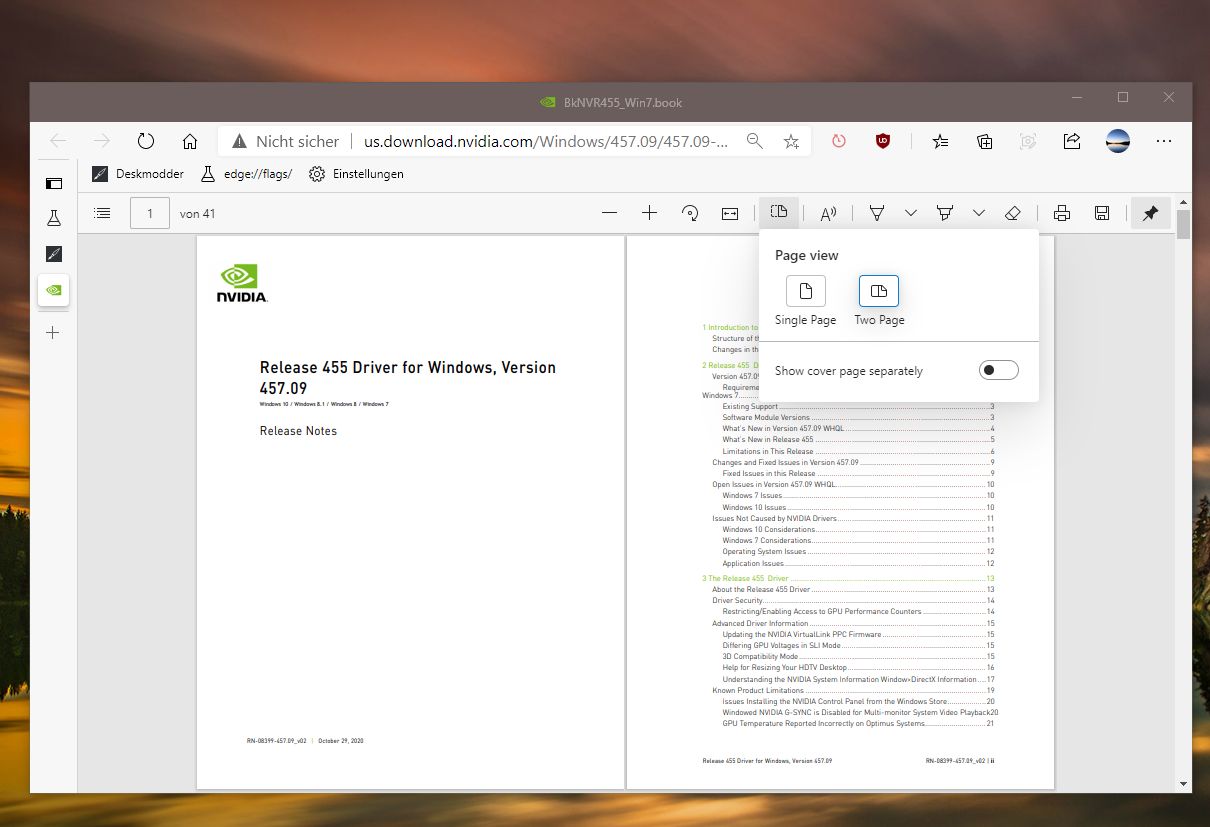Fit PDF to width
Viewport: 1210px width, 827px height.
(730, 213)
